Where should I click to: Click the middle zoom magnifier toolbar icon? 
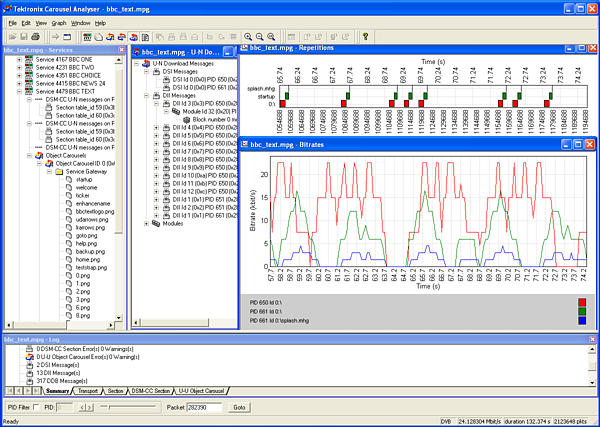[x=259, y=37]
